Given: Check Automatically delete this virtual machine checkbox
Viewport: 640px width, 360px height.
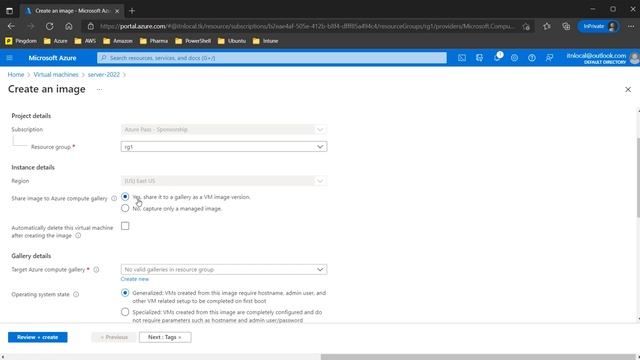Looking at the screenshot, I should (x=125, y=226).
